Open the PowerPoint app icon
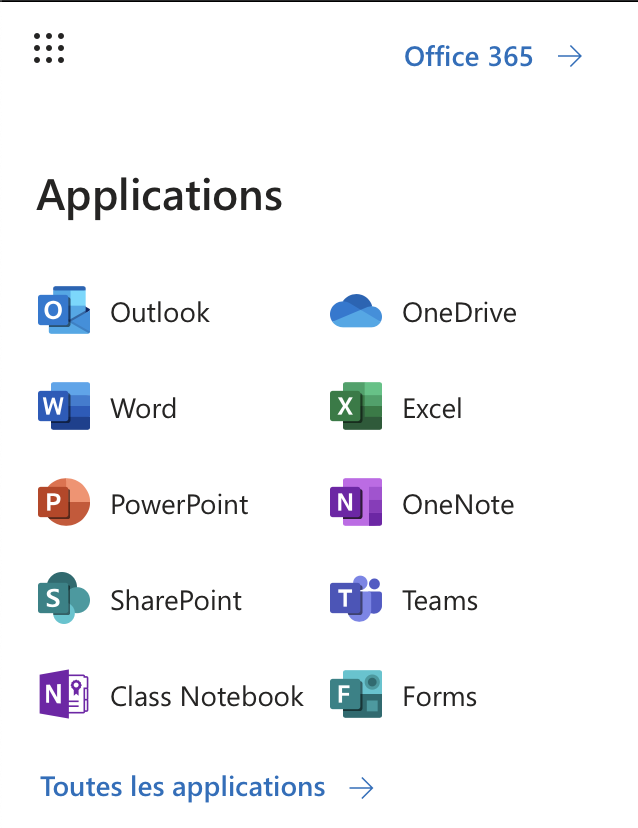This screenshot has height=828, width=638. (64, 502)
